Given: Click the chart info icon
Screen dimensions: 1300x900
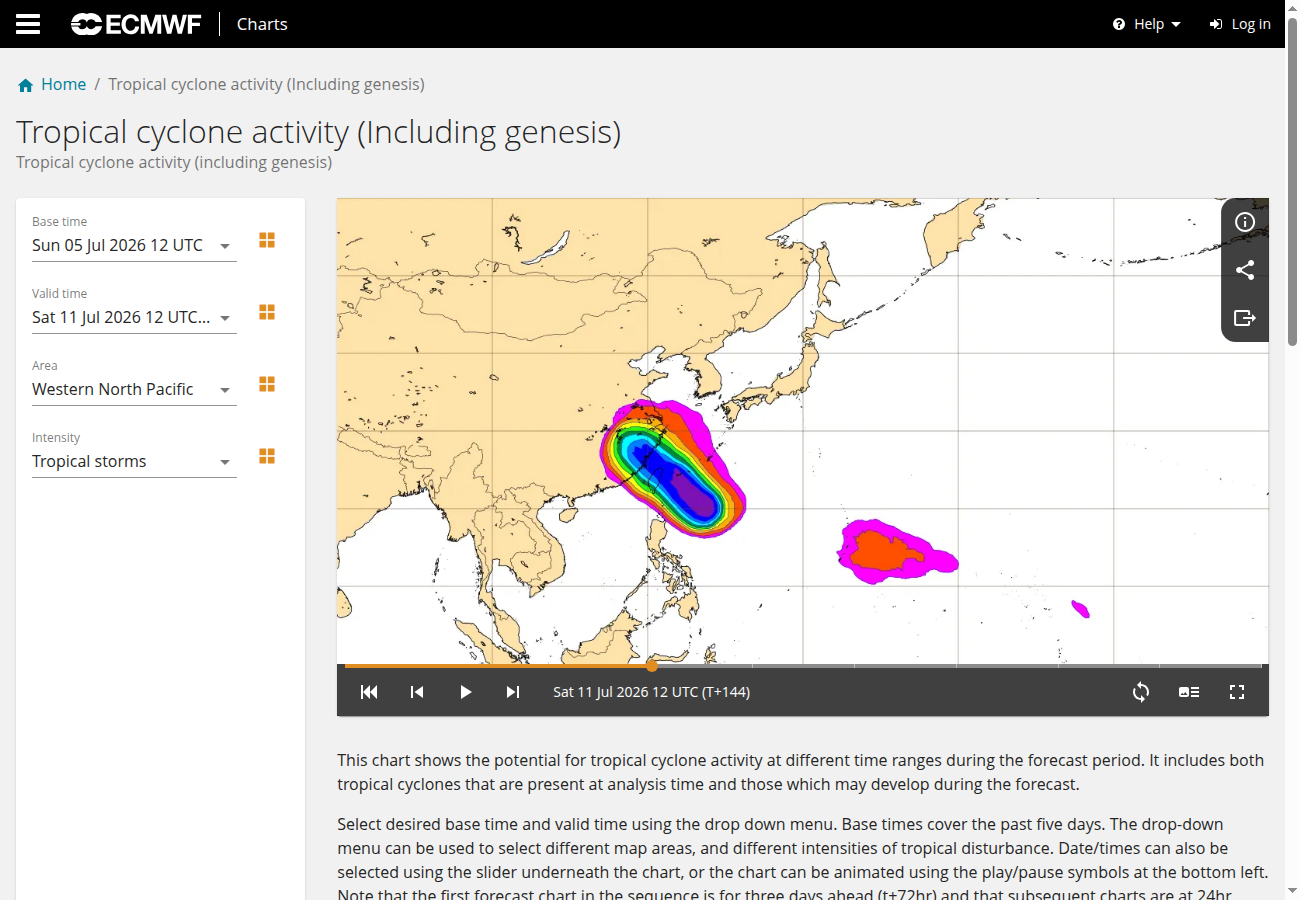Looking at the screenshot, I should point(1245,222).
